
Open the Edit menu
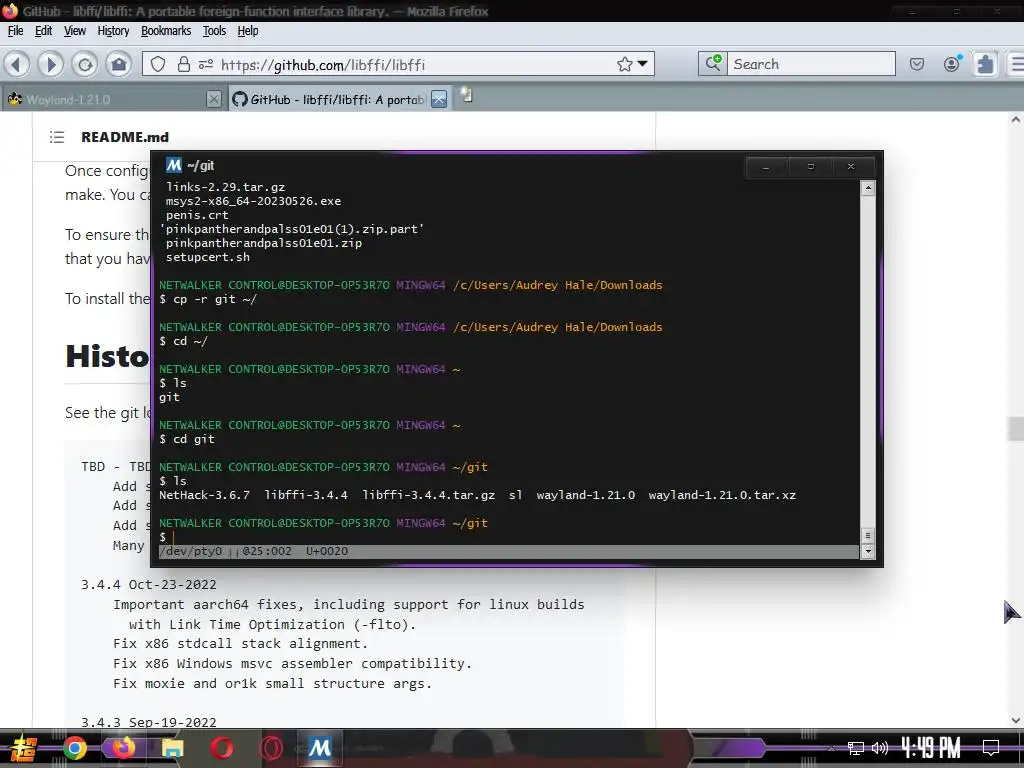click(x=43, y=31)
